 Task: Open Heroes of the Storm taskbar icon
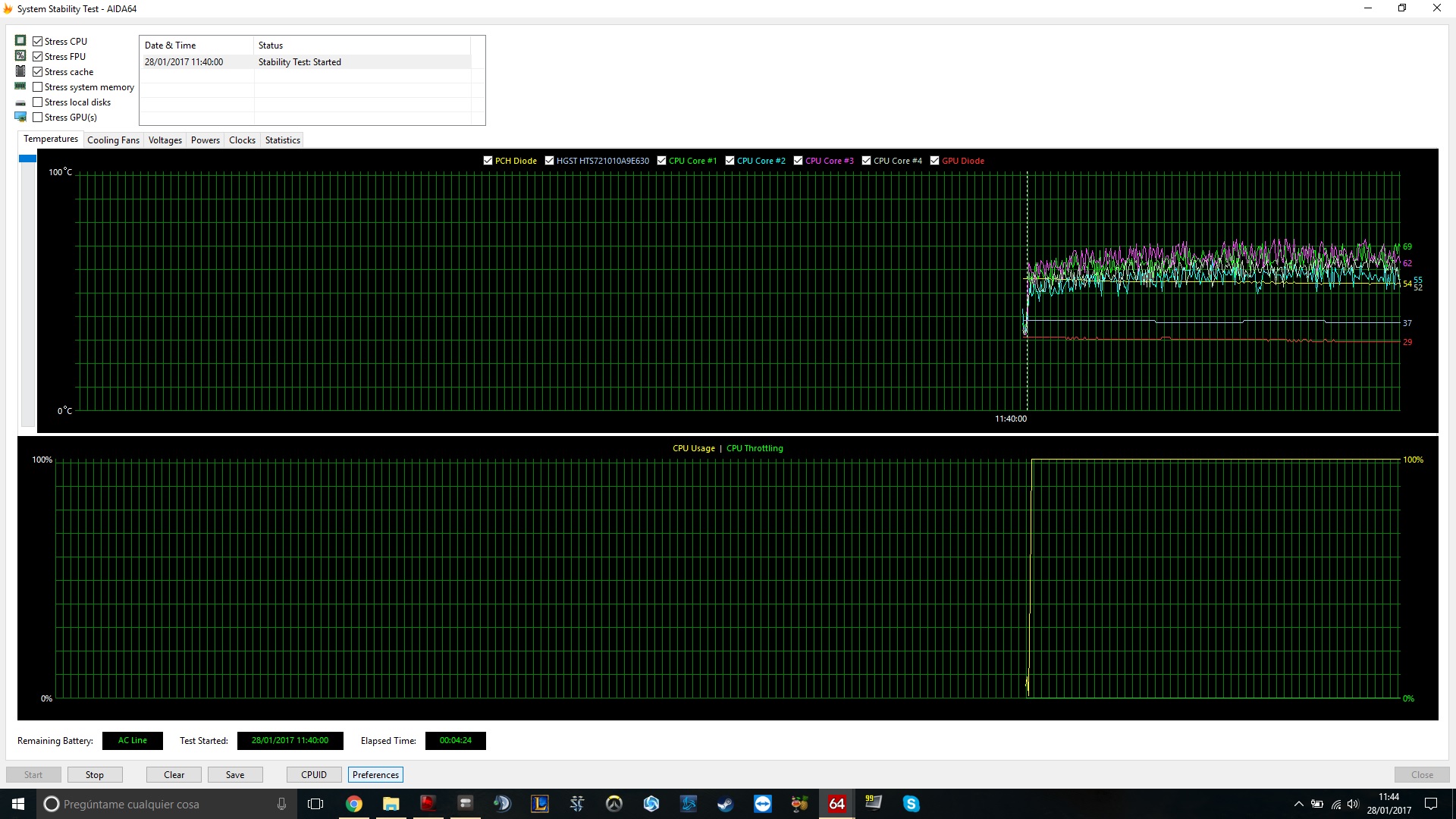coord(651,804)
